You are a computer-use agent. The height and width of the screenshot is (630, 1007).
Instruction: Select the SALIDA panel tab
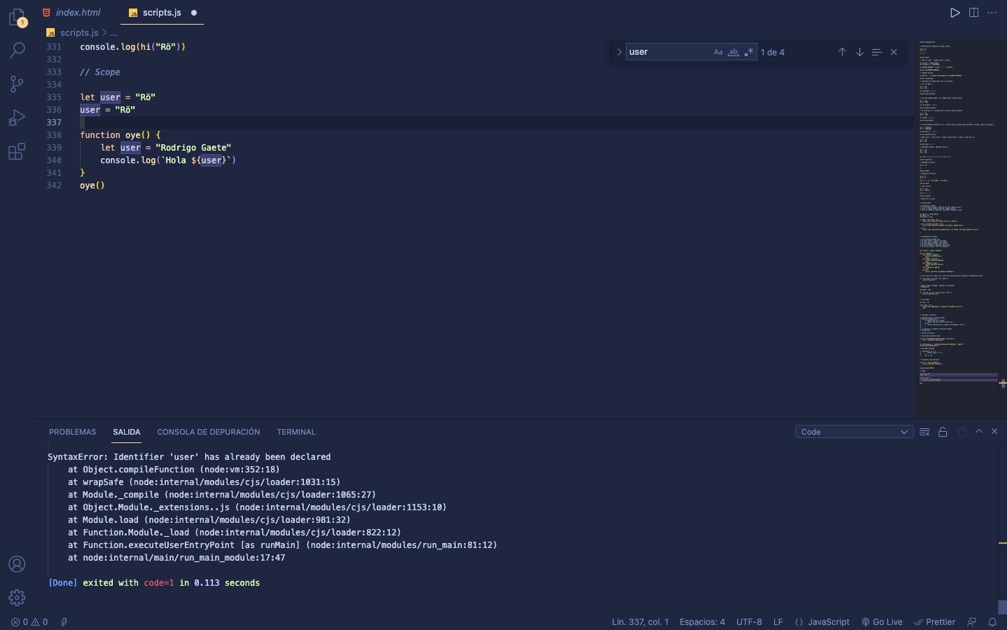point(127,432)
